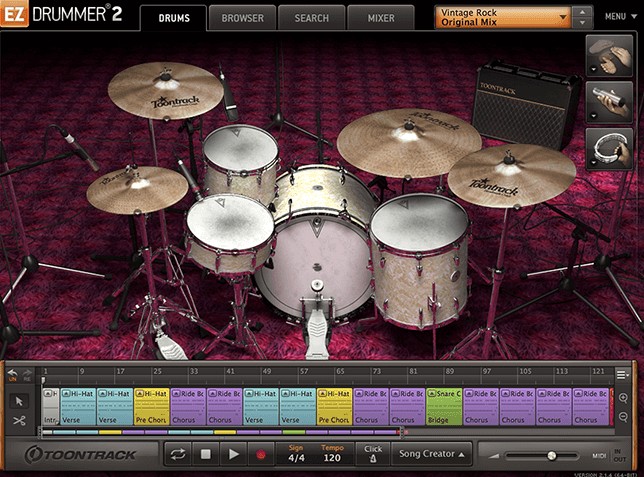Viewport: 644px width, 477px height.
Task: Switch to the Browser tab
Action: tap(242, 18)
